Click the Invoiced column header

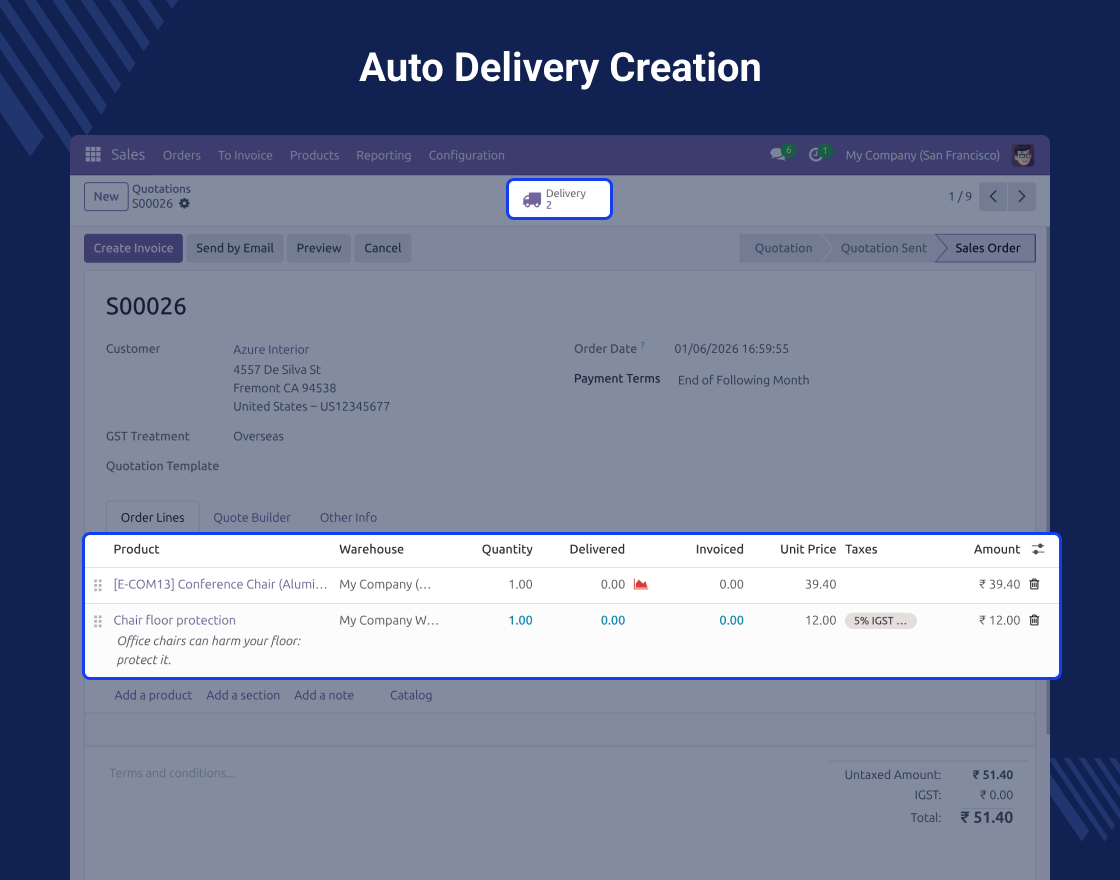[719, 549]
